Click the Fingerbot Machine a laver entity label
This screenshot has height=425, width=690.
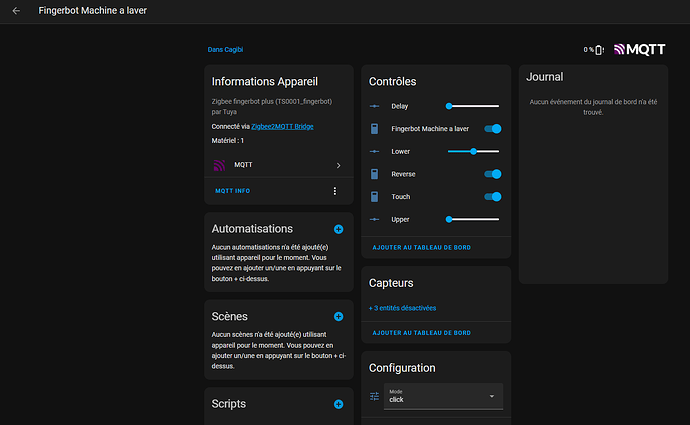point(430,129)
